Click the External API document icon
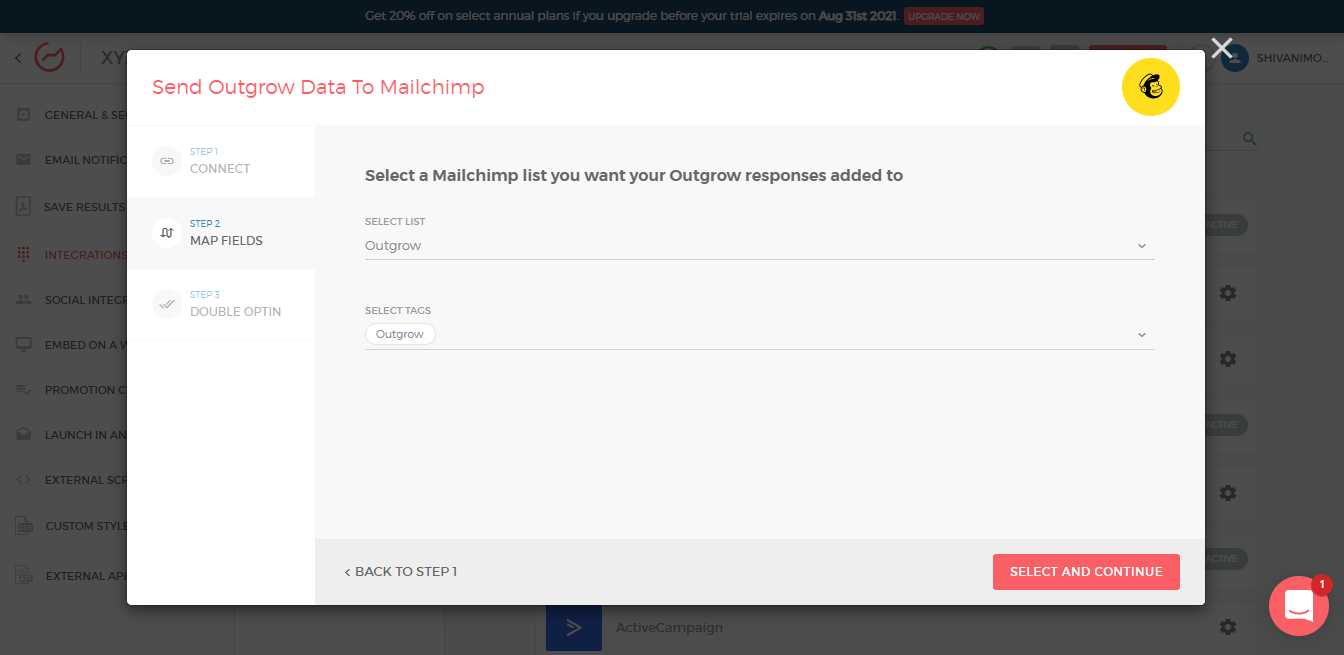The width and height of the screenshot is (1344, 655). pyautogui.click(x=24, y=575)
